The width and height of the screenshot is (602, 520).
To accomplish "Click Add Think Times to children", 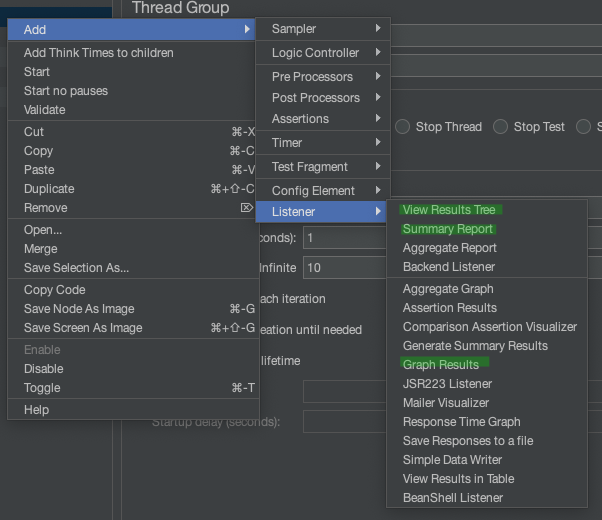I will pyautogui.click(x=99, y=53).
